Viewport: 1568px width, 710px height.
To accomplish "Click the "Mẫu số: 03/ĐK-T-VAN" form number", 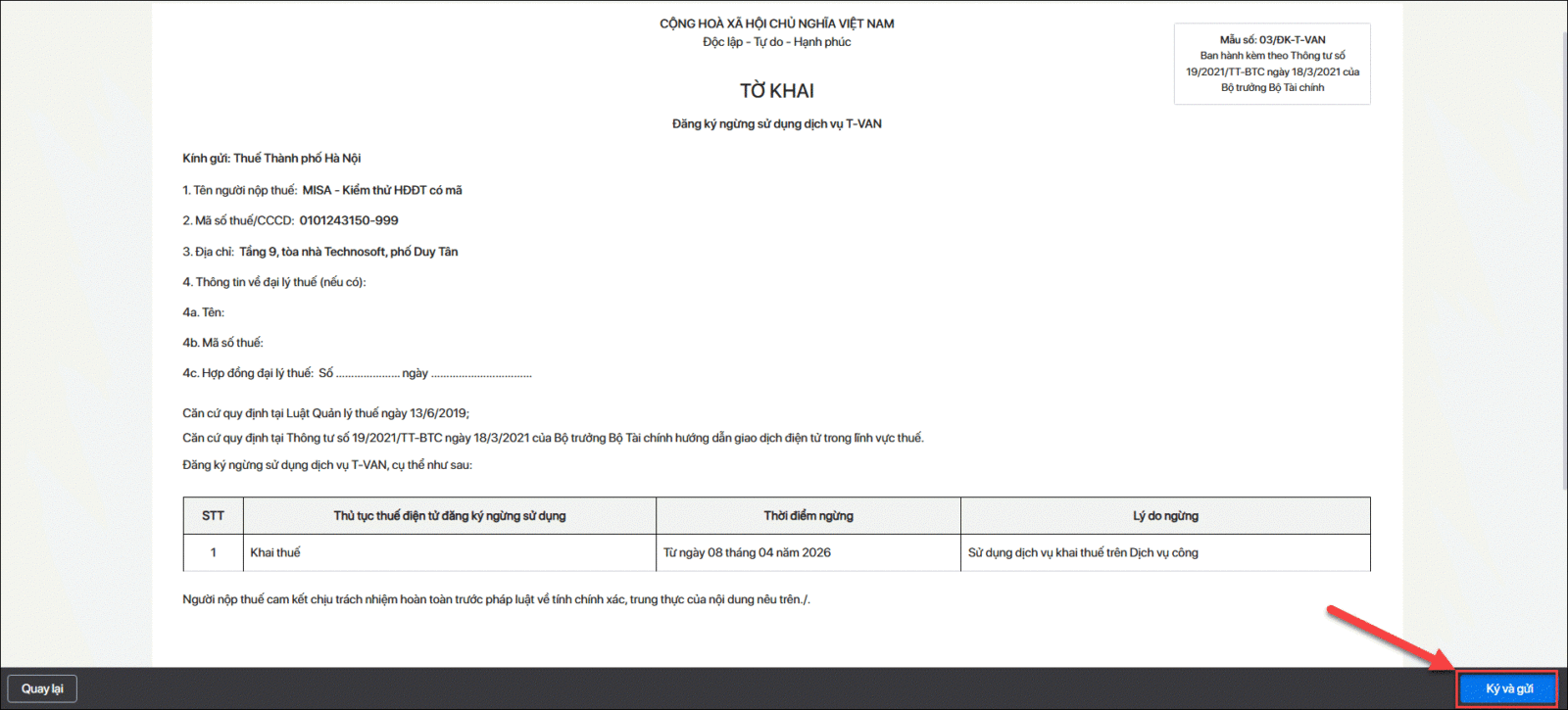I will (1272, 40).
